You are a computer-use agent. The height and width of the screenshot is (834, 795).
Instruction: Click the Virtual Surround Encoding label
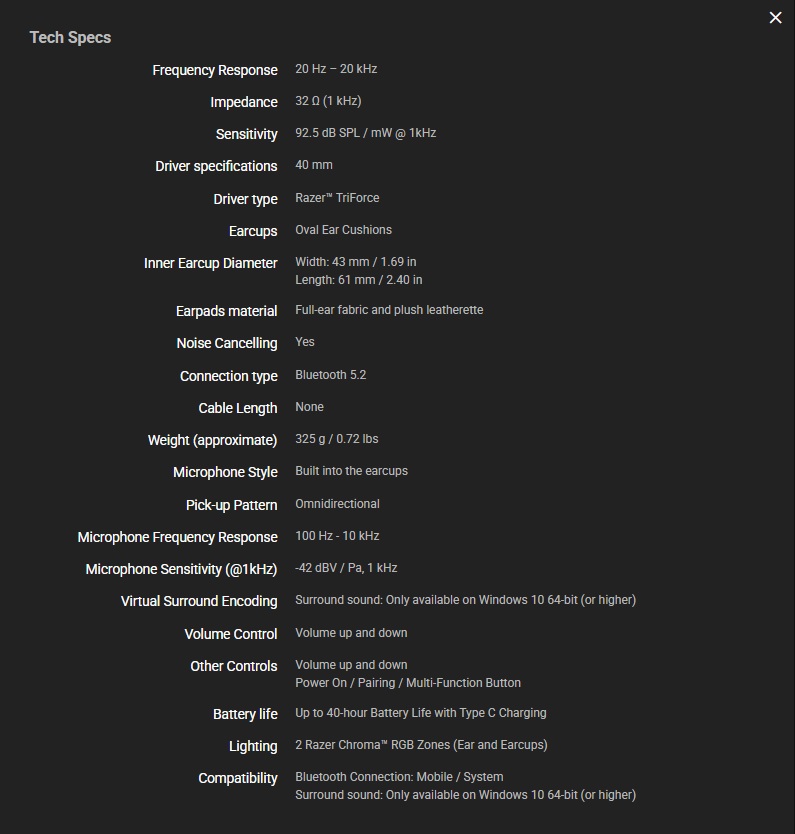199,601
